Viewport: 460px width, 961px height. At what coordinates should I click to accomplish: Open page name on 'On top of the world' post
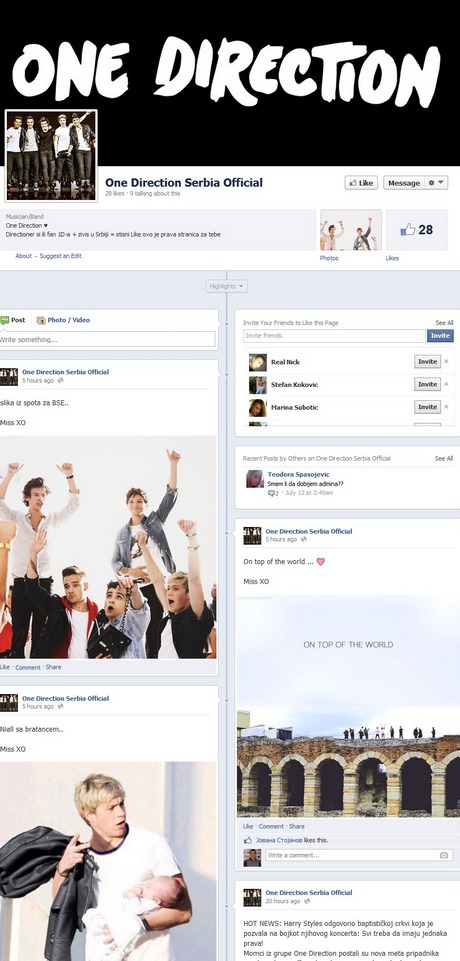(x=309, y=531)
